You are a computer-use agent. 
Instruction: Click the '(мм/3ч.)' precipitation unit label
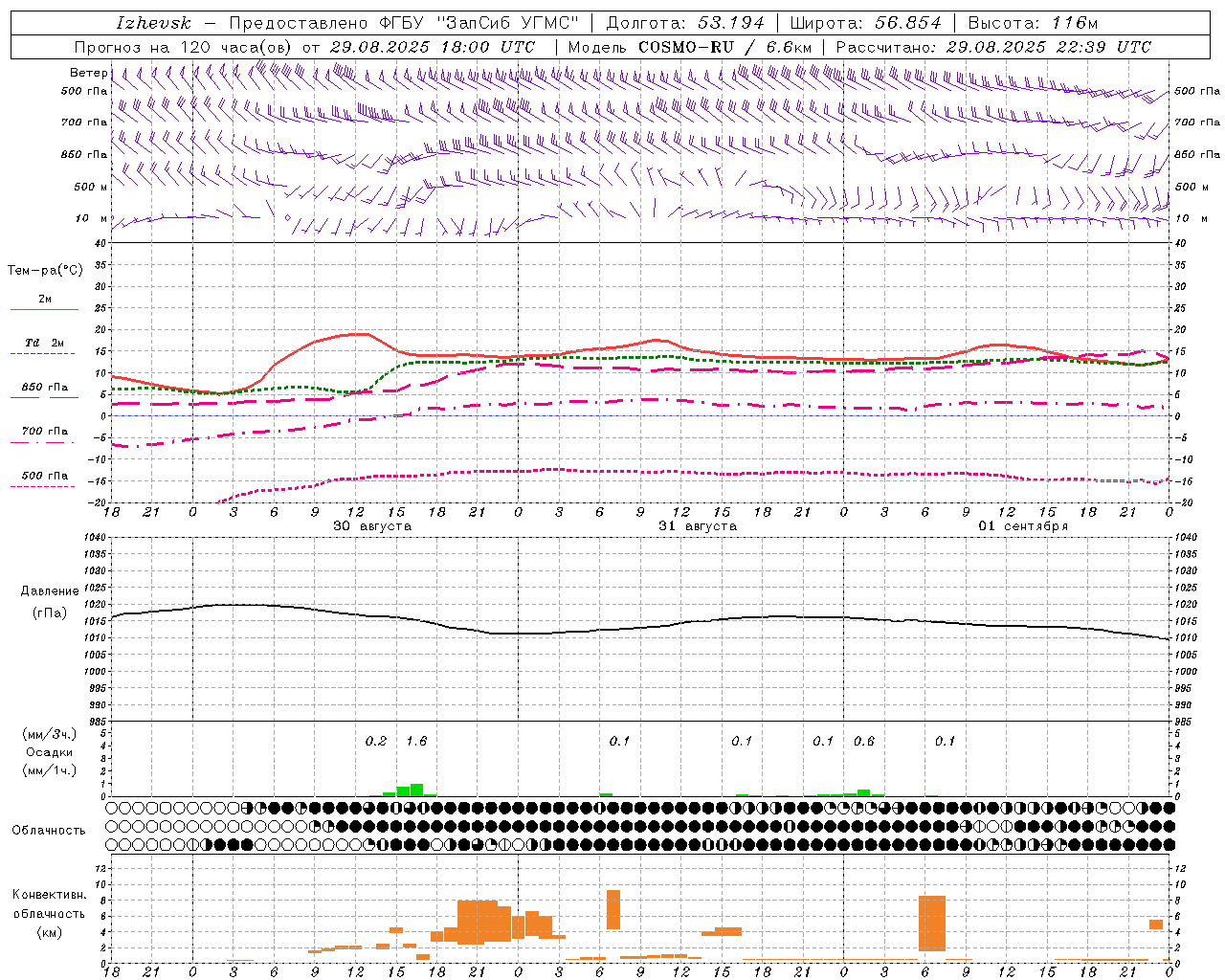[x=50, y=734]
